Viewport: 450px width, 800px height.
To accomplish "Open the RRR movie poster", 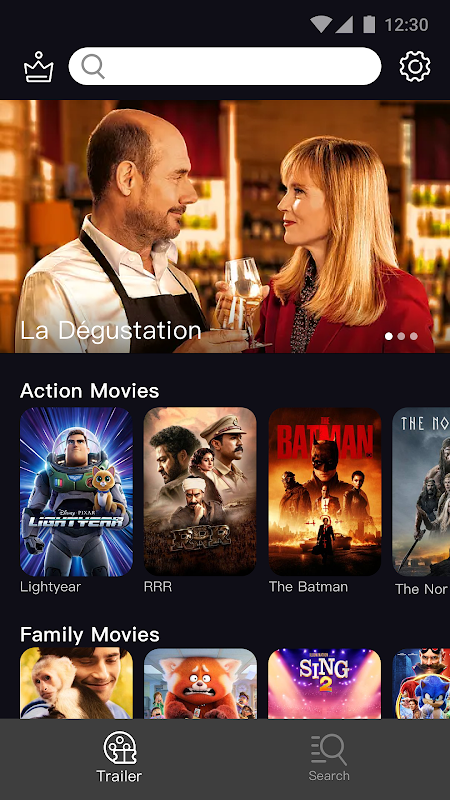I will [x=200, y=492].
